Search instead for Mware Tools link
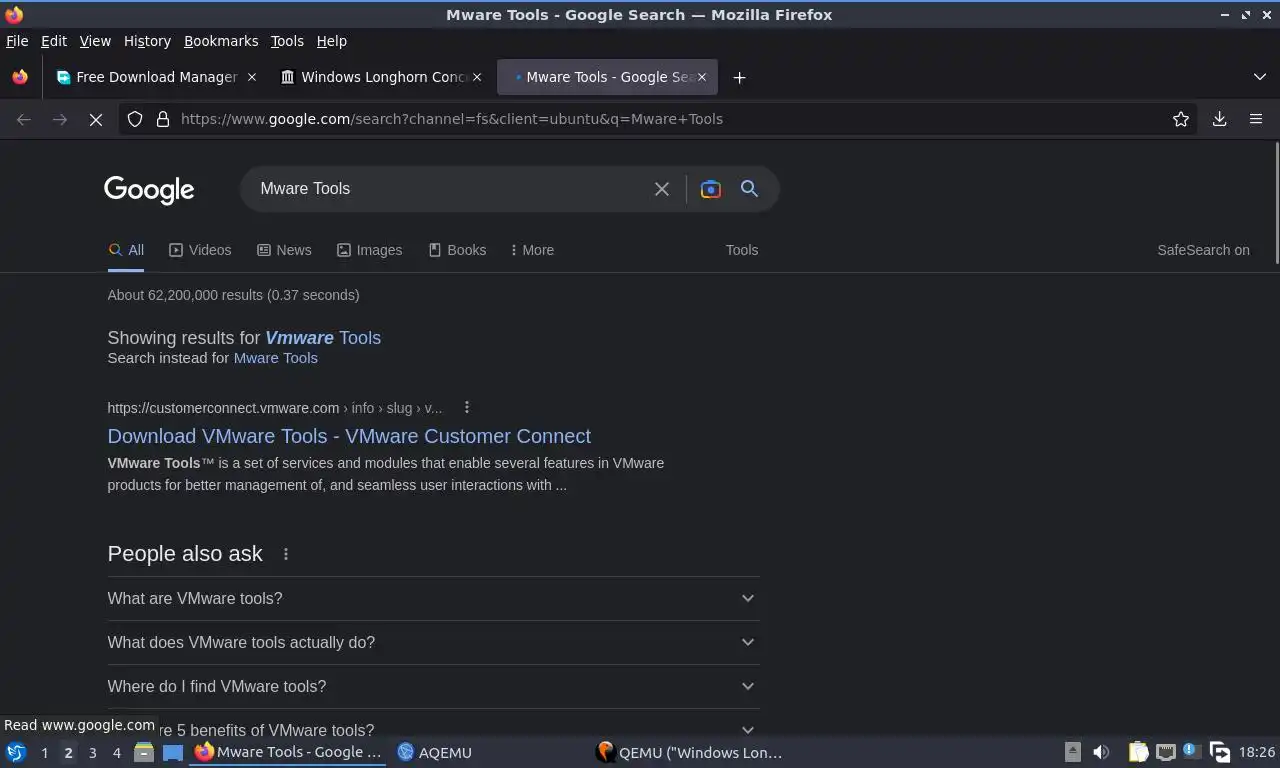Viewport: 1280px width, 768px height. (276, 358)
